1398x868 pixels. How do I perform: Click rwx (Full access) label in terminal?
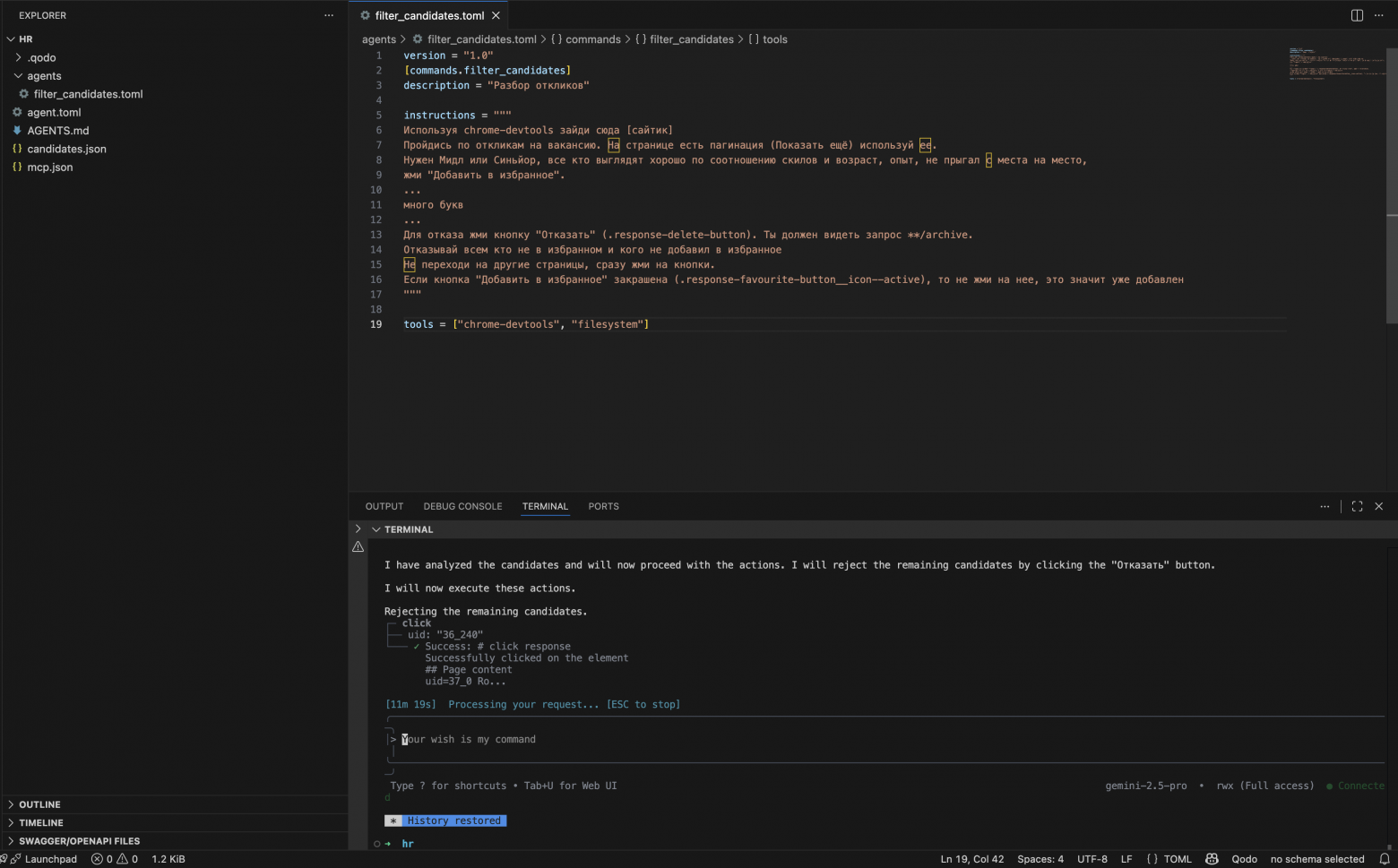[x=1264, y=786]
